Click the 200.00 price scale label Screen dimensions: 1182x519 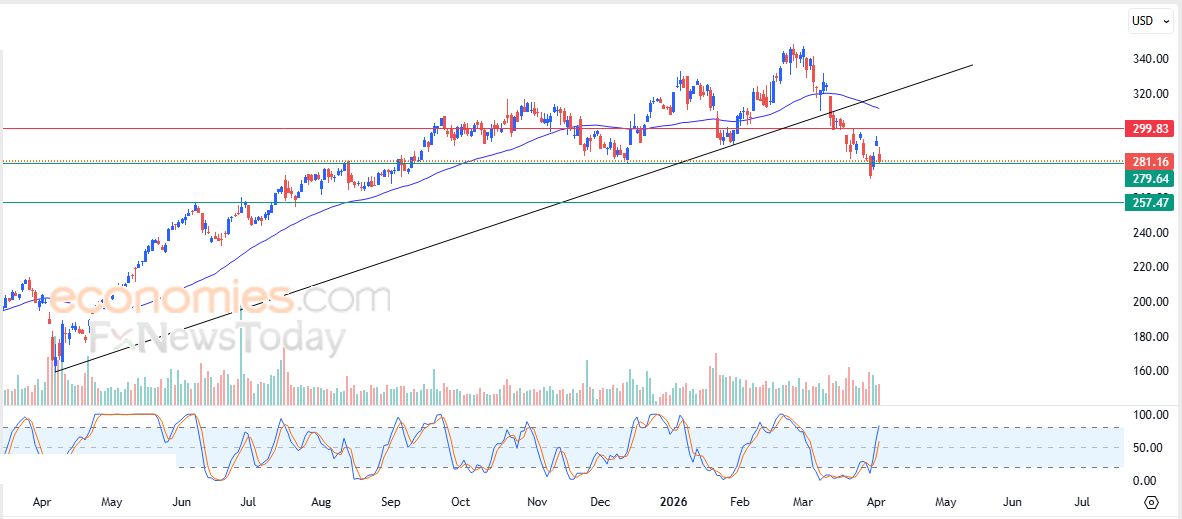[1151, 302]
